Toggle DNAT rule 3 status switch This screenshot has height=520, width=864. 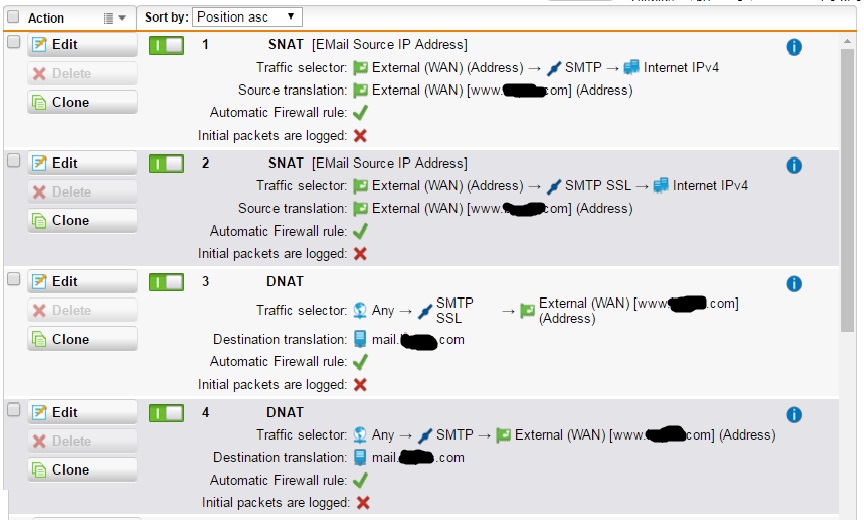[166, 282]
